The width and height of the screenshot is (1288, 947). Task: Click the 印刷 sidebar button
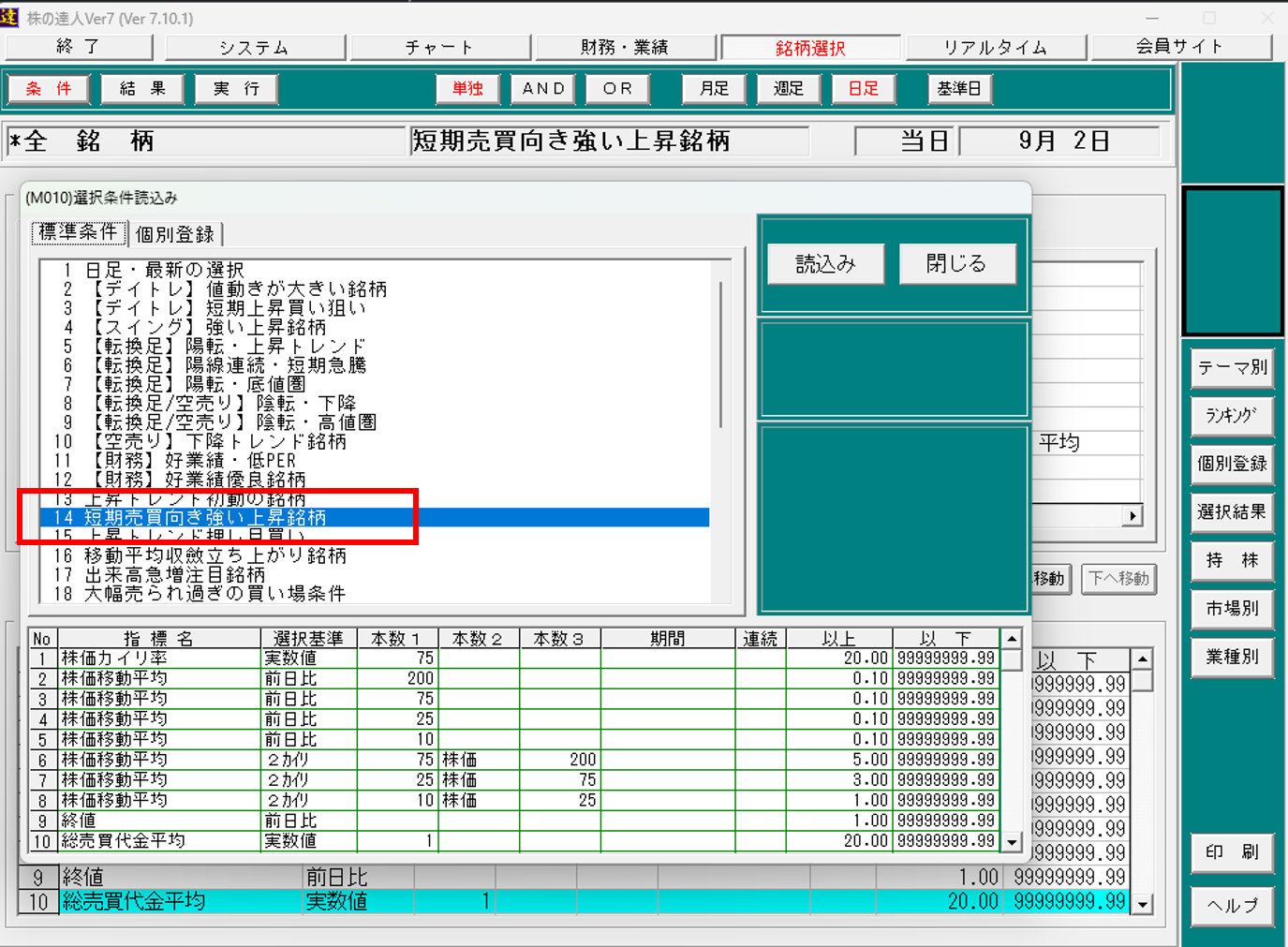1232,851
